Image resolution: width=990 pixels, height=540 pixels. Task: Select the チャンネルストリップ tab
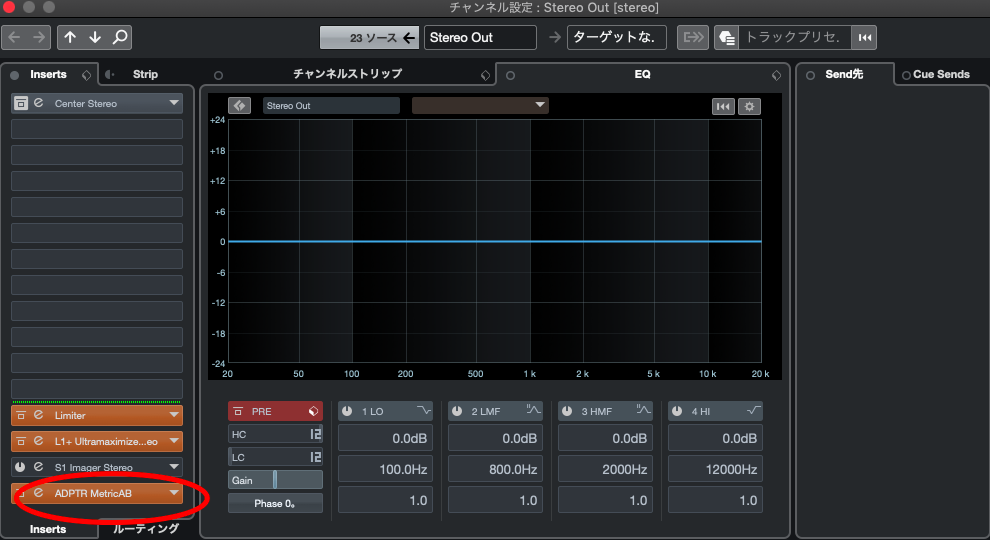(x=347, y=74)
